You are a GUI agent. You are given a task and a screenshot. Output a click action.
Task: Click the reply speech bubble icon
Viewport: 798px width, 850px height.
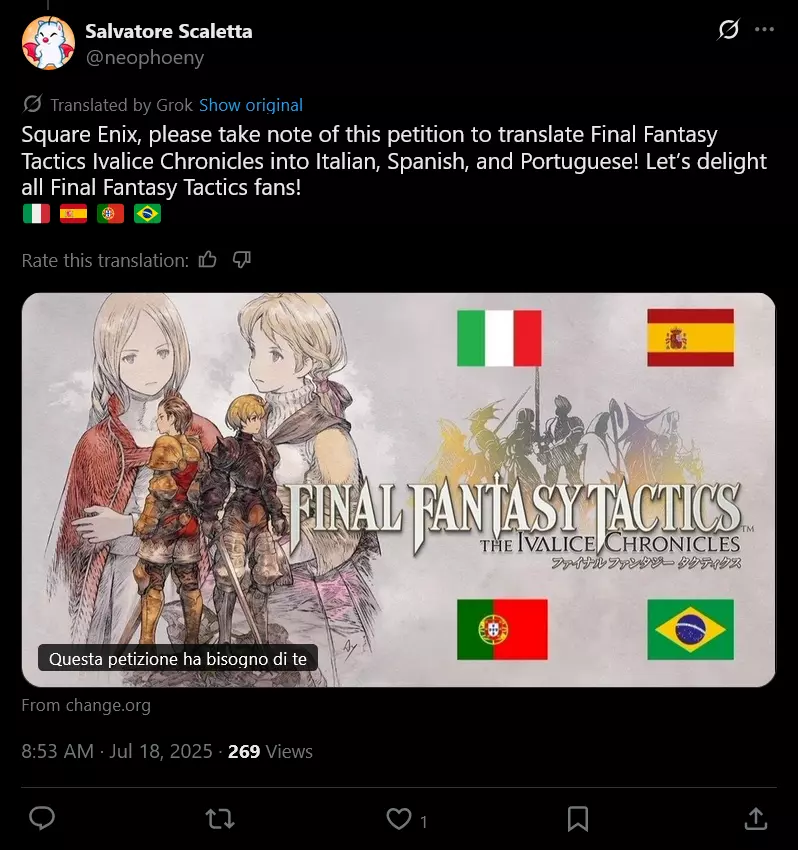42,819
